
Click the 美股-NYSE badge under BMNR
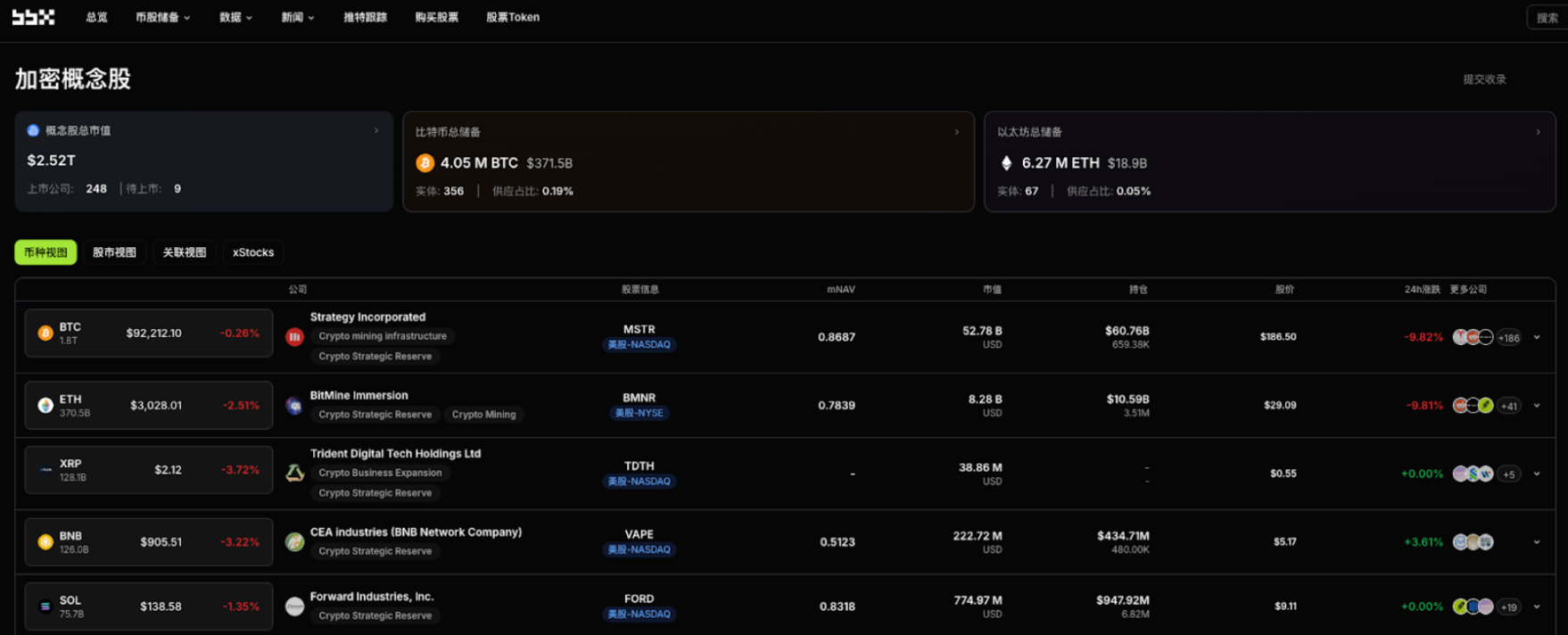(640, 413)
